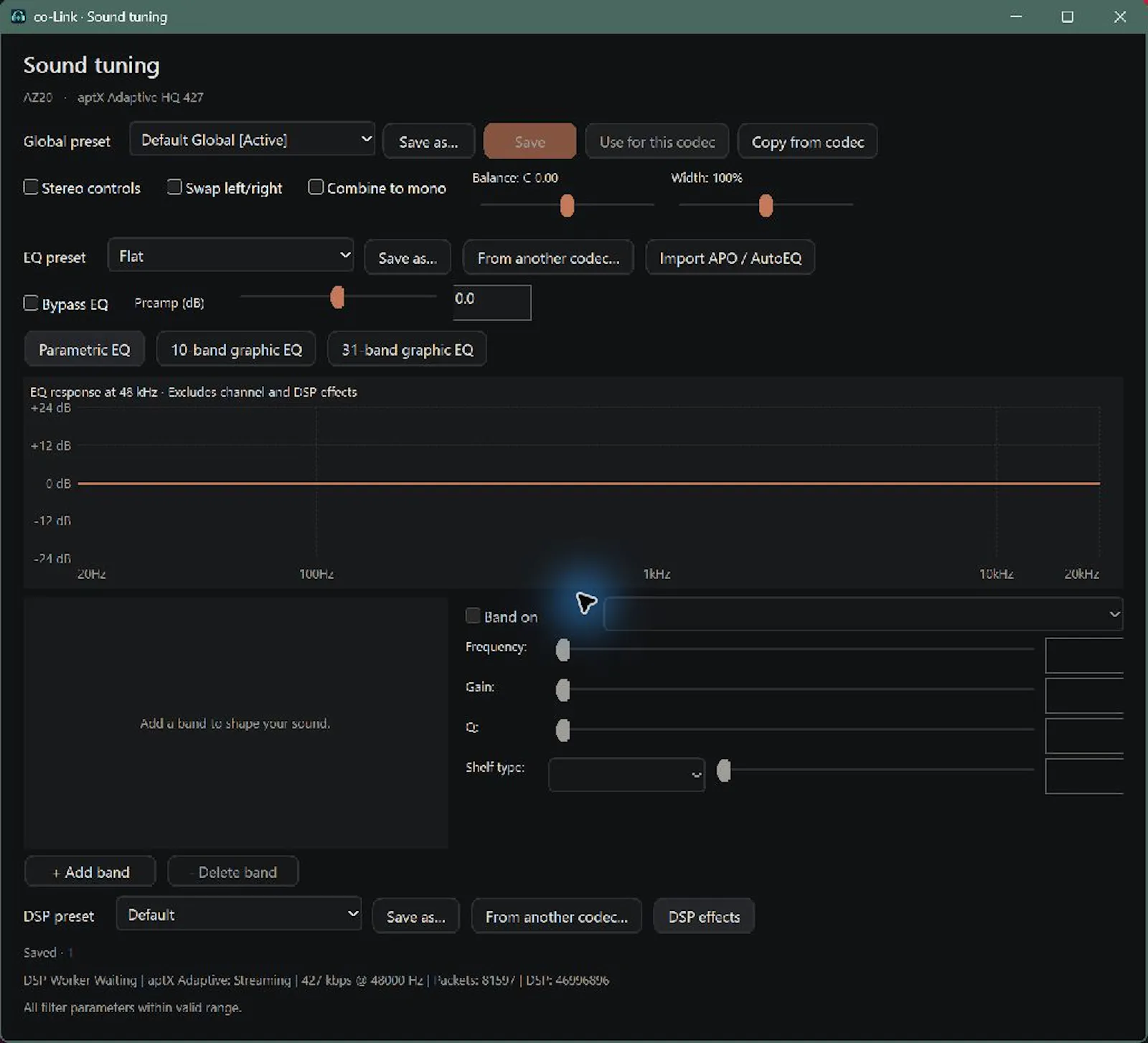Click Save as next to Global preset

coord(428,141)
